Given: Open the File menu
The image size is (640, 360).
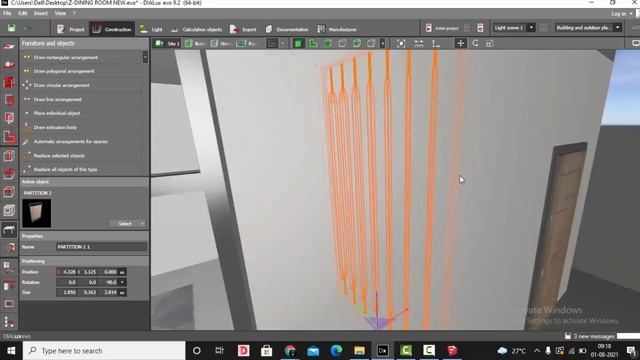Looking at the screenshot, I should (x=7, y=13).
